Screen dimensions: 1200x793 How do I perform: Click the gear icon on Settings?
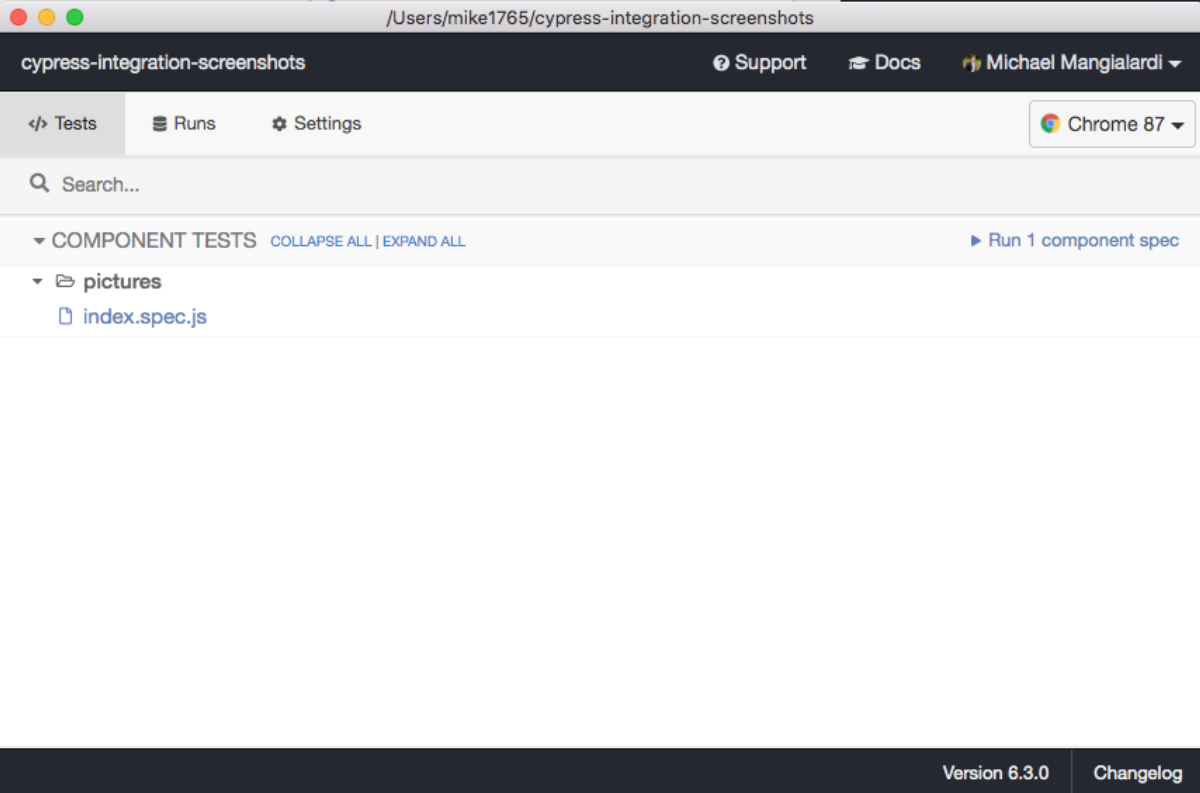click(279, 124)
